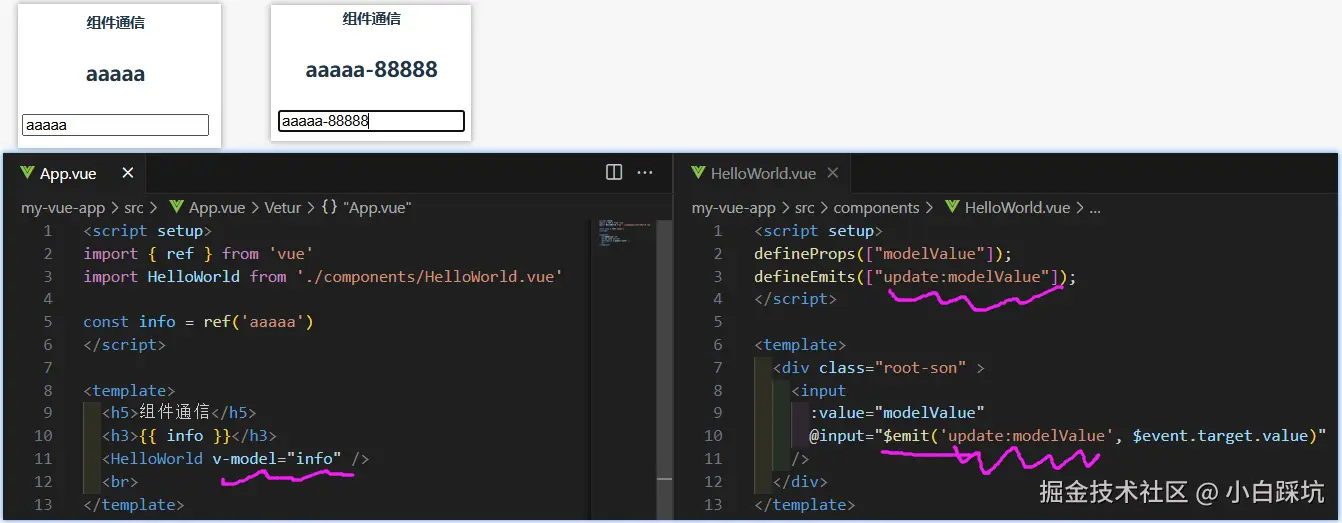Click the Vue icon on the App.vue tab
The height and width of the screenshot is (523, 1342).
(x=27, y=173)
